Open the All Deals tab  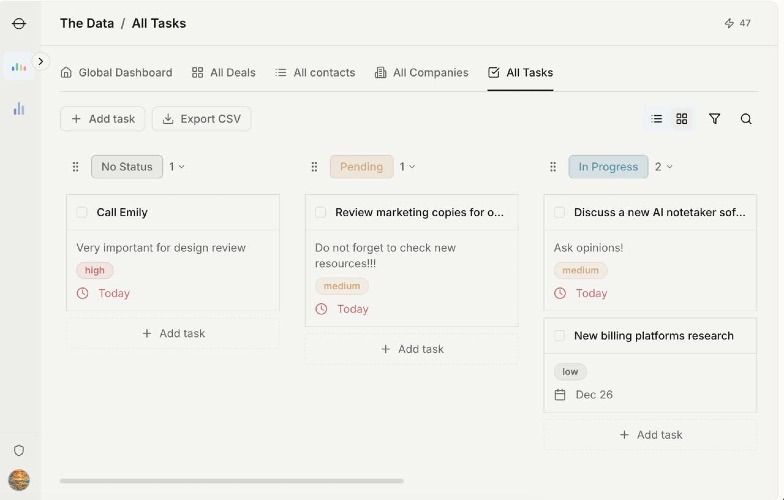[x=224, y=72]
